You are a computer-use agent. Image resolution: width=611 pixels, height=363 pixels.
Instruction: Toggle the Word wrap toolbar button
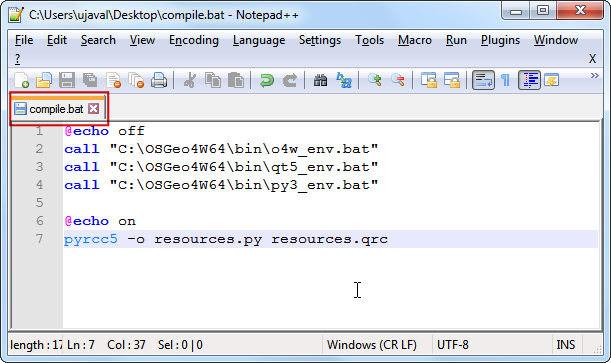[x=484, y=80]
